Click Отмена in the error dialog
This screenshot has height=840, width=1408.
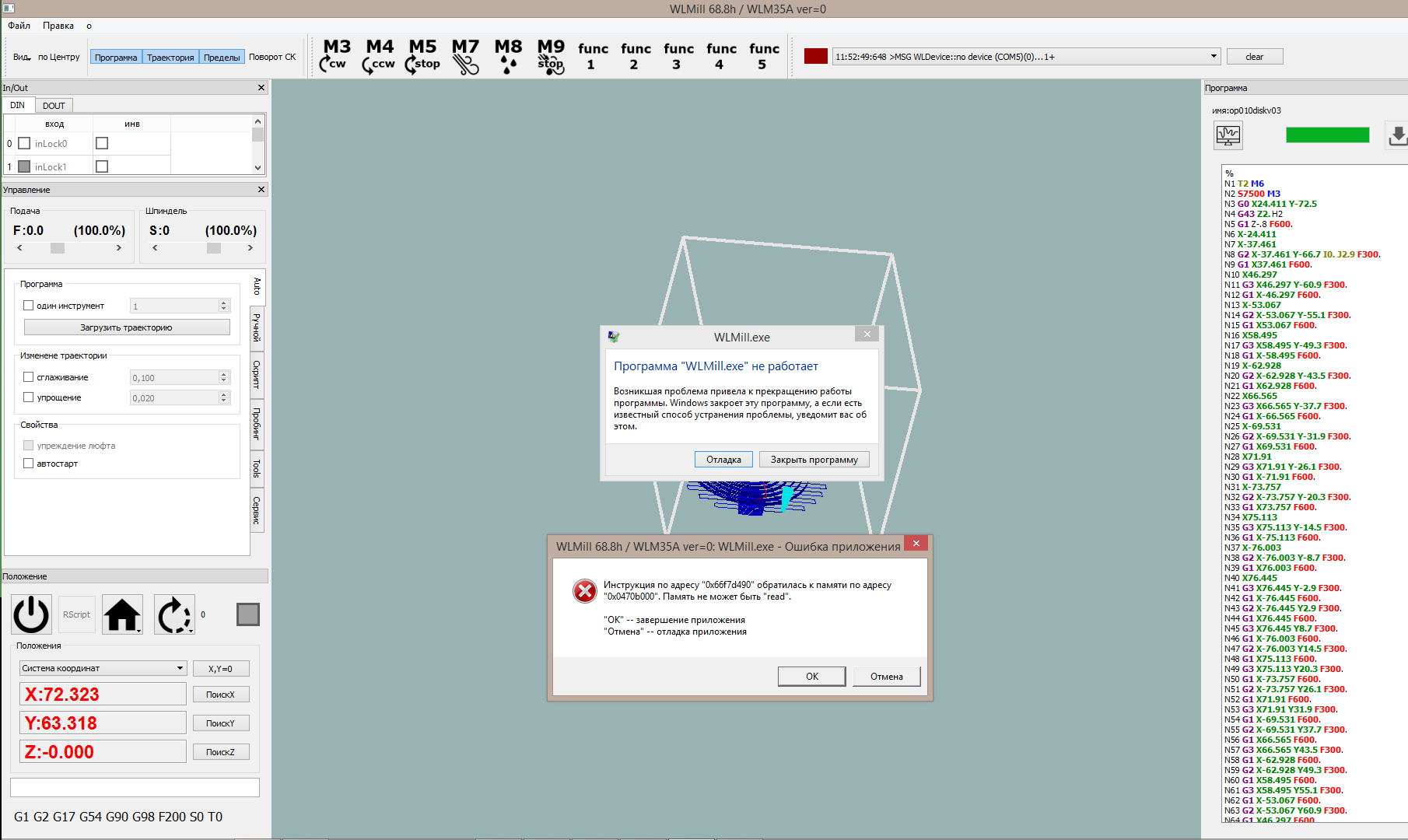point(886,677)
